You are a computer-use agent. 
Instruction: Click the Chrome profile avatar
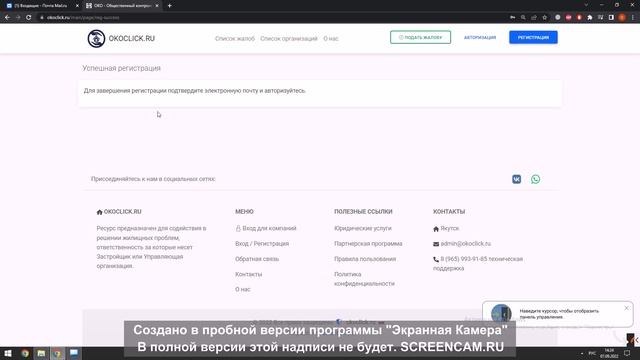point(622,18)
